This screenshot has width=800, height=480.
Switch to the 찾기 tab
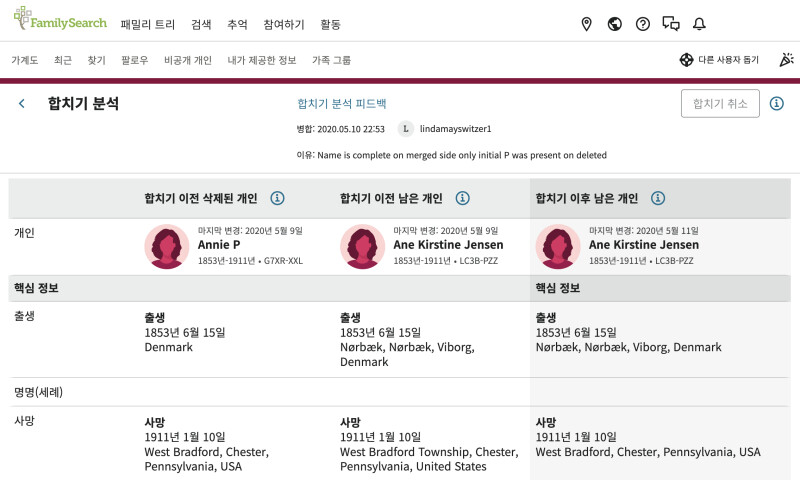[96, 60]
